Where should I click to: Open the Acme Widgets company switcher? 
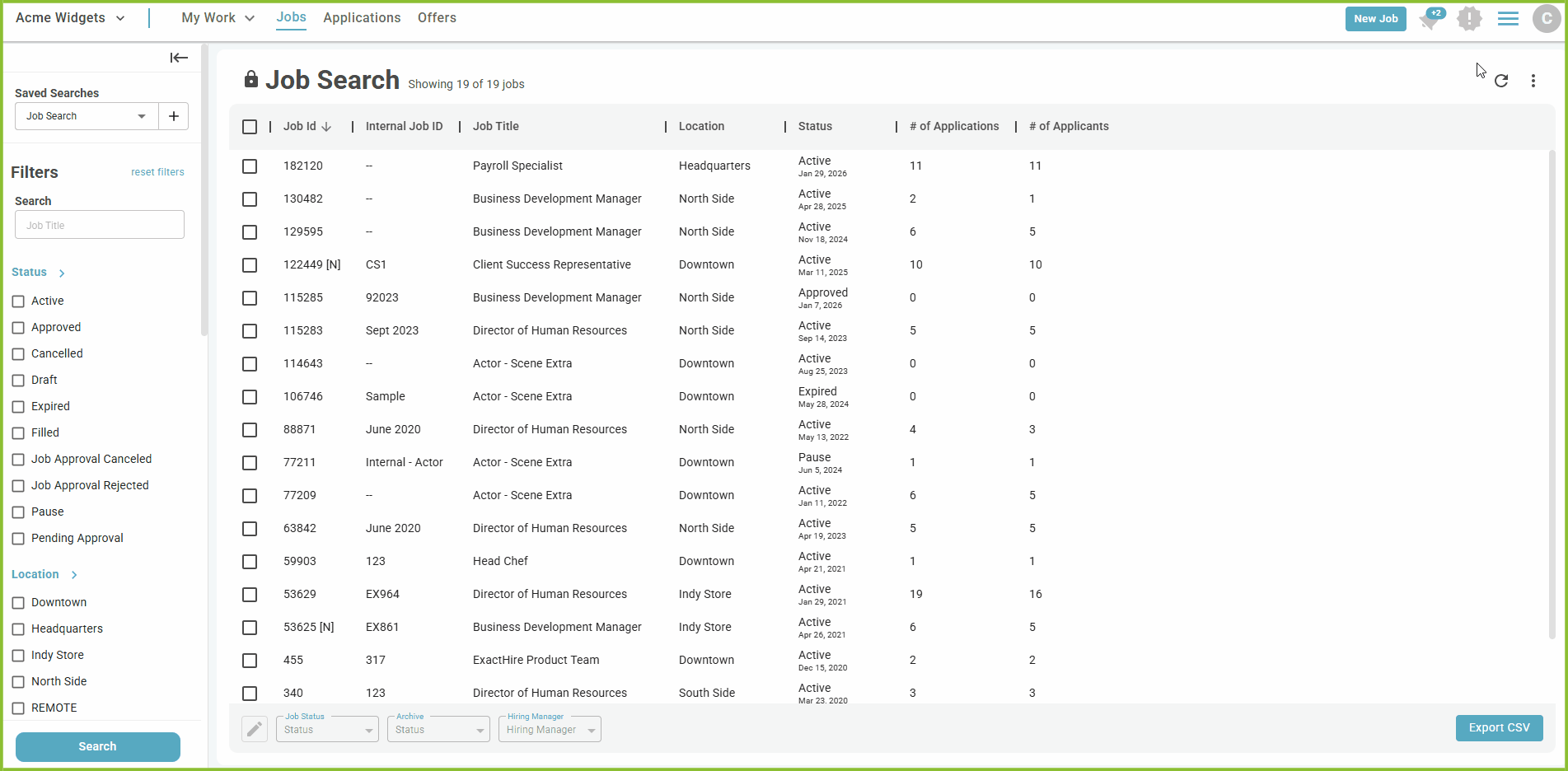70,18
